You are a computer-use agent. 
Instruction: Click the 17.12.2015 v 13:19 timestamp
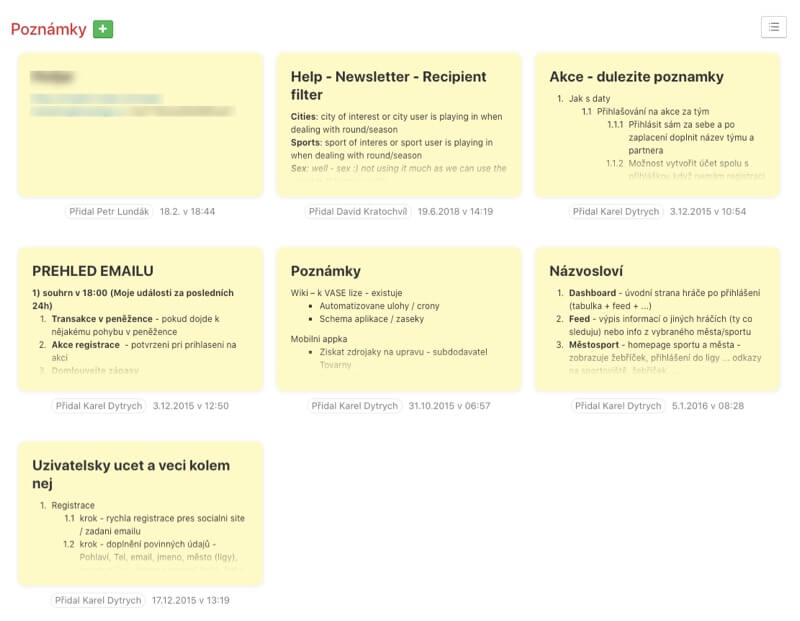tap(190, 600)
